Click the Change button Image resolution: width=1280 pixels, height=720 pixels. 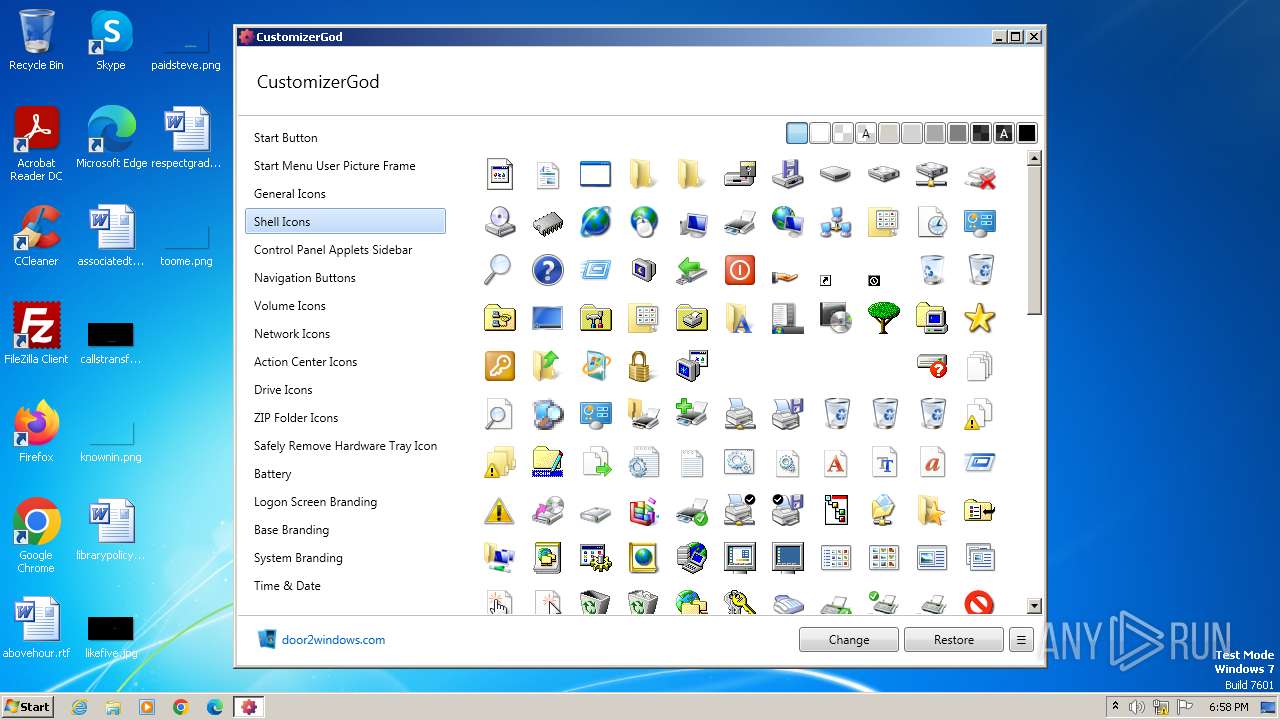pos(849,640)
